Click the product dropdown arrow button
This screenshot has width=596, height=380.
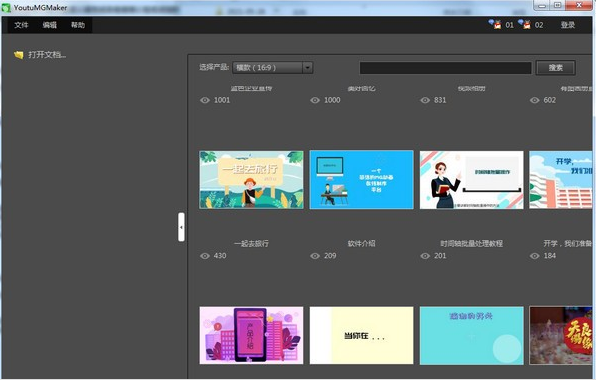tap(308, 68)
